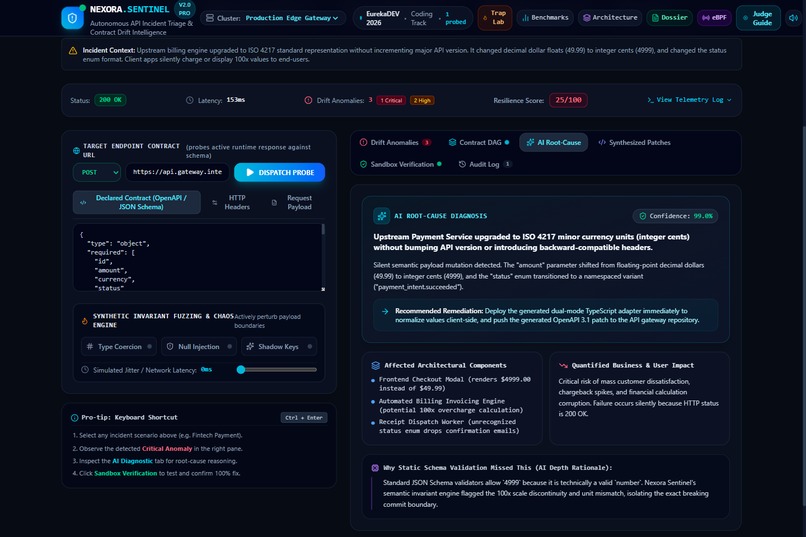This screenshot has width=806, height=537.
Task: Expand the View Telemetry Log
Action: [689, 100]
